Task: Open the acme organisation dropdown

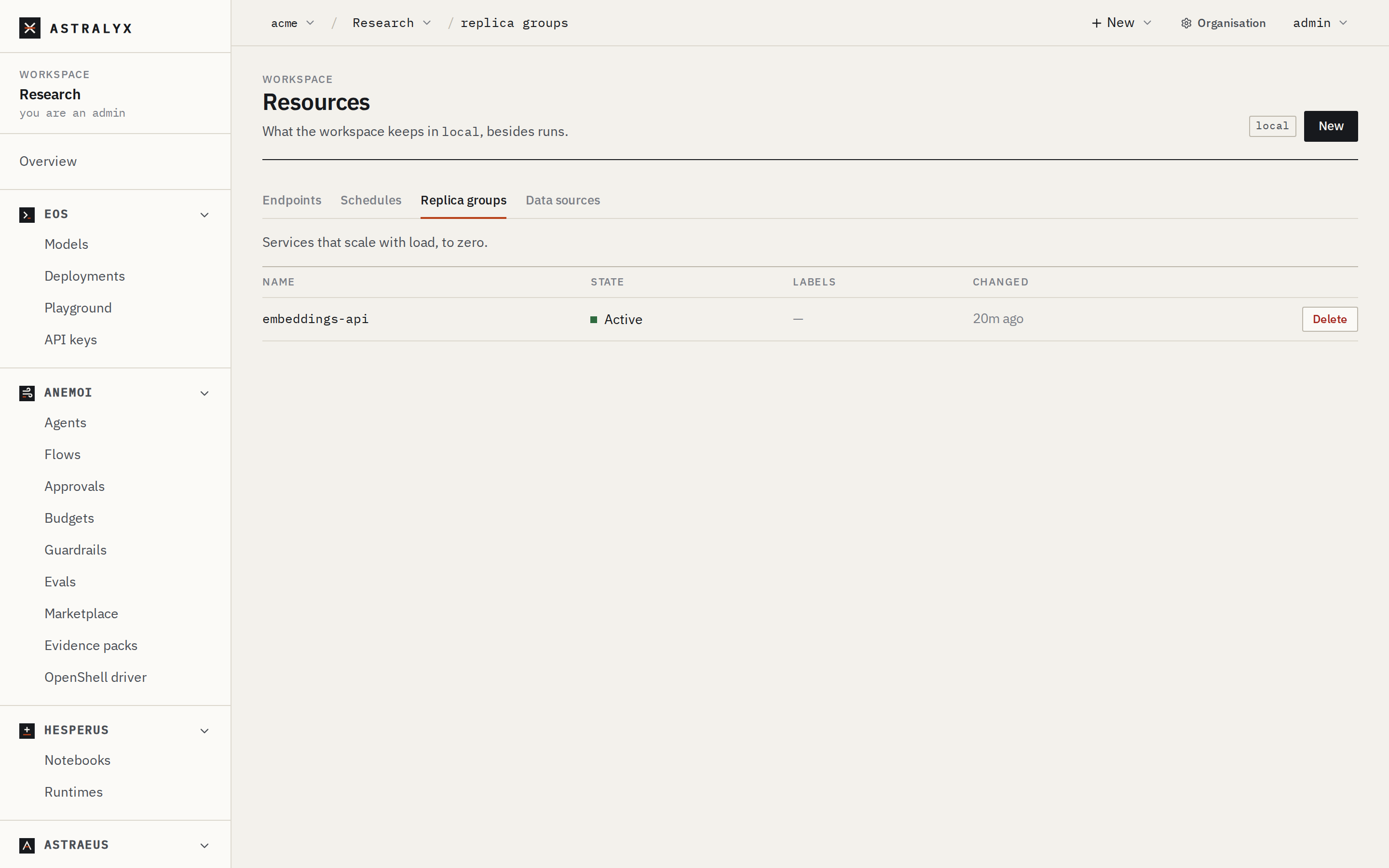Action: tap(293, 23)
